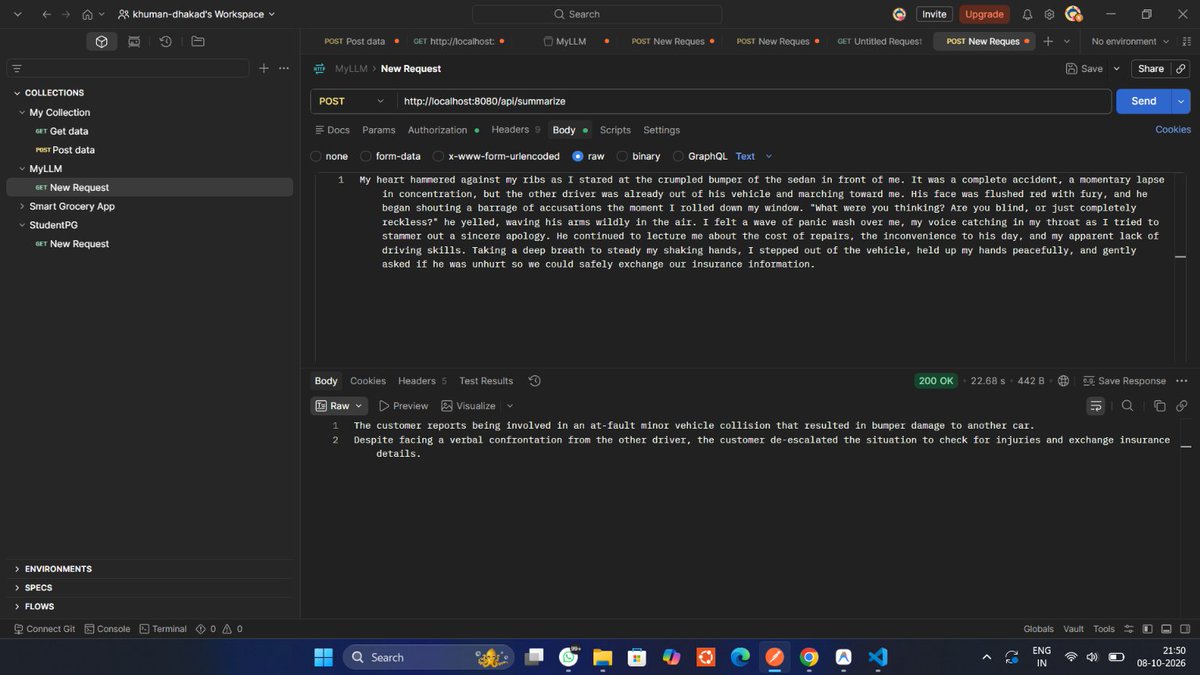Click the plus icon to create a collection
1200x675 pixels.
264,68
